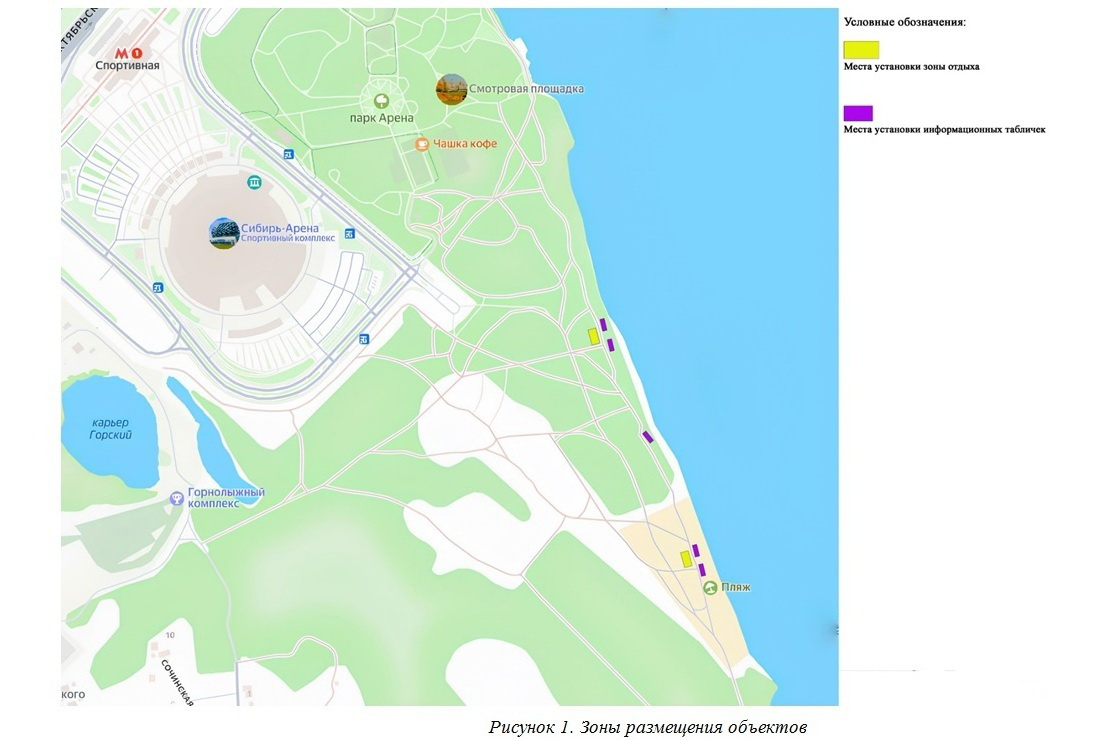Open the Сибирь-Арена photo marker
1110x740 pixels.
pyautogui.click(x=224, y=233)
